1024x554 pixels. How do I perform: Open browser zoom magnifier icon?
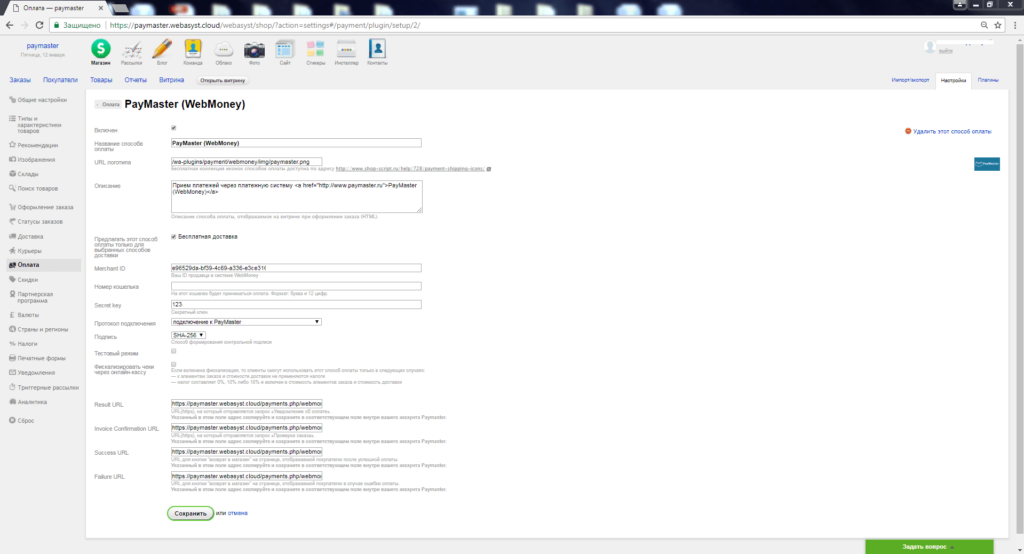pyautogui.click(x=984, y=25)
